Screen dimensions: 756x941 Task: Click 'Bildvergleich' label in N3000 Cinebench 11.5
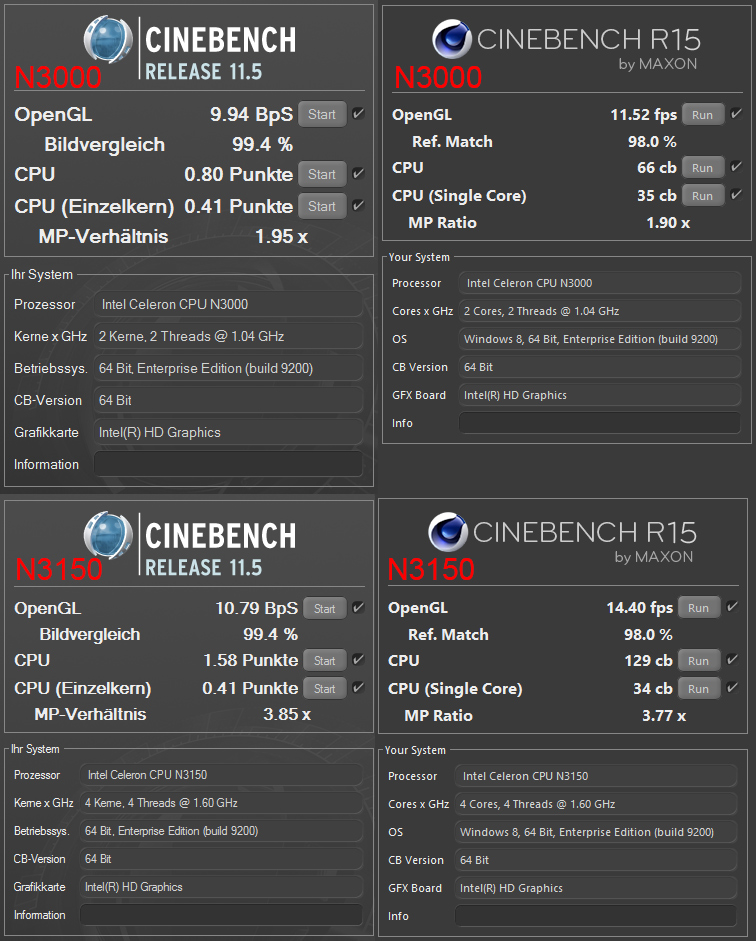click(x=104, y=145)
